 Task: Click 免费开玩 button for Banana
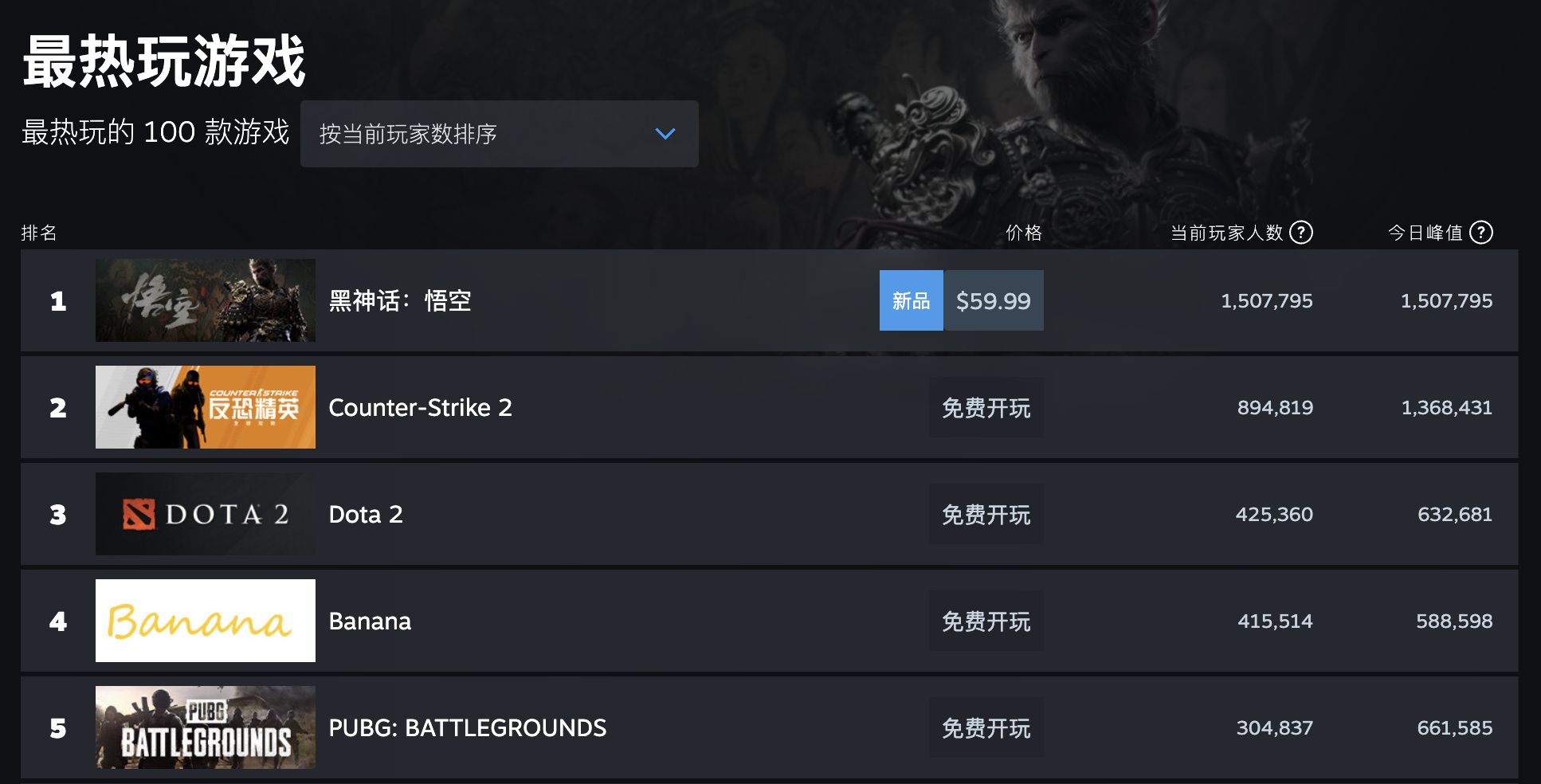click(x=986, y=621)
